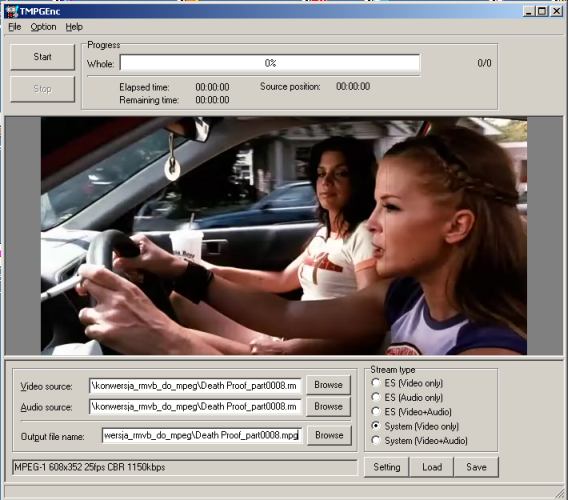Click the Audio source path field
The width and height of the screenshot is (568, 500).
point(195,407)
